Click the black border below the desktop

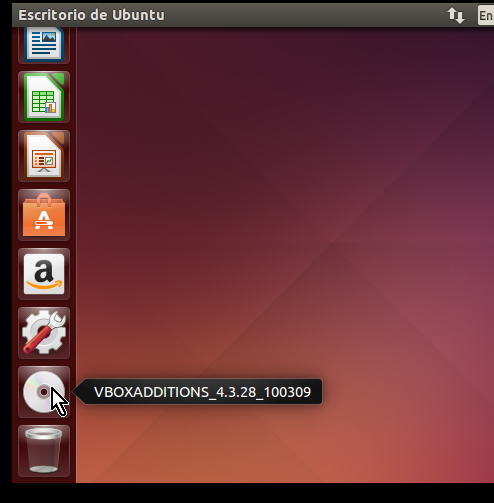pyautogui.click(x=247, y=493)
